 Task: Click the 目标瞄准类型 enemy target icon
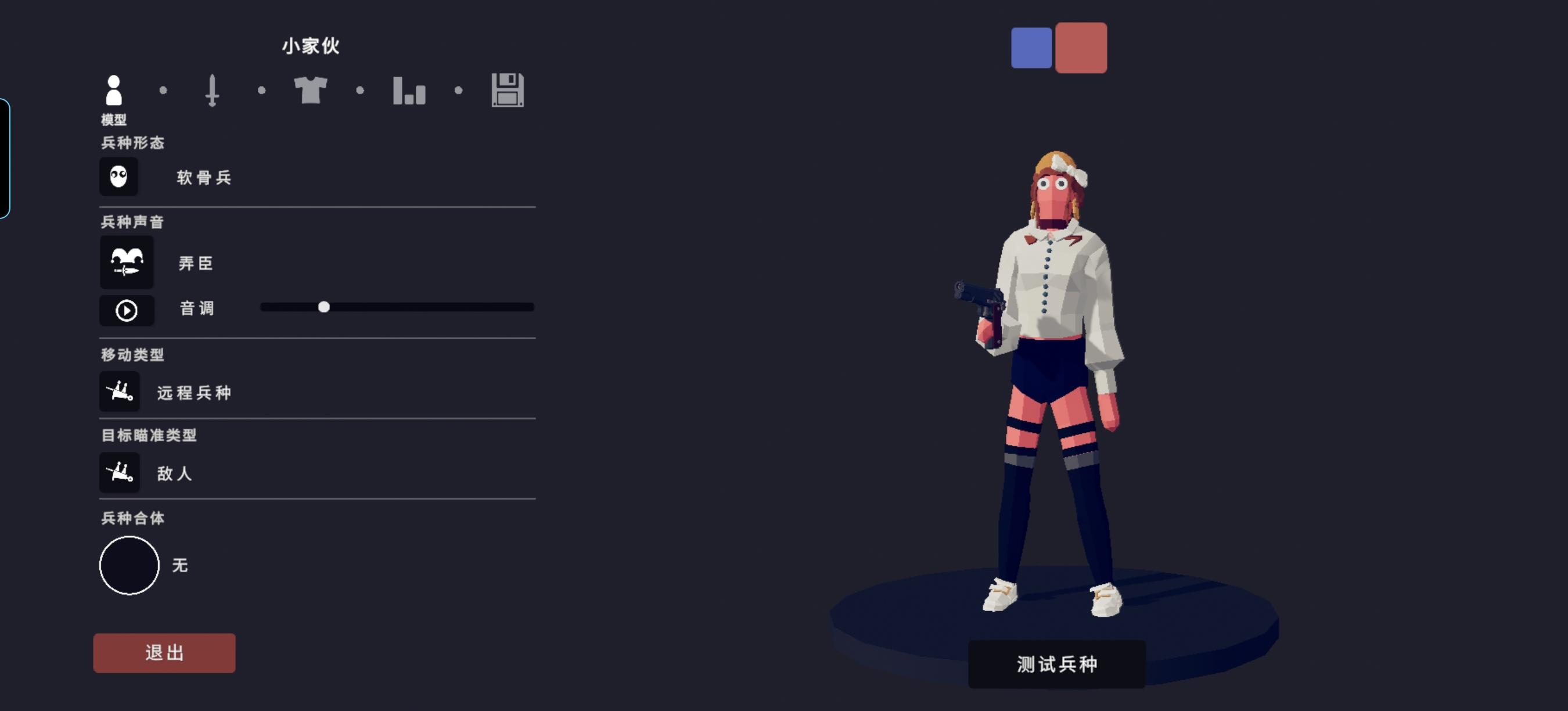119,472
